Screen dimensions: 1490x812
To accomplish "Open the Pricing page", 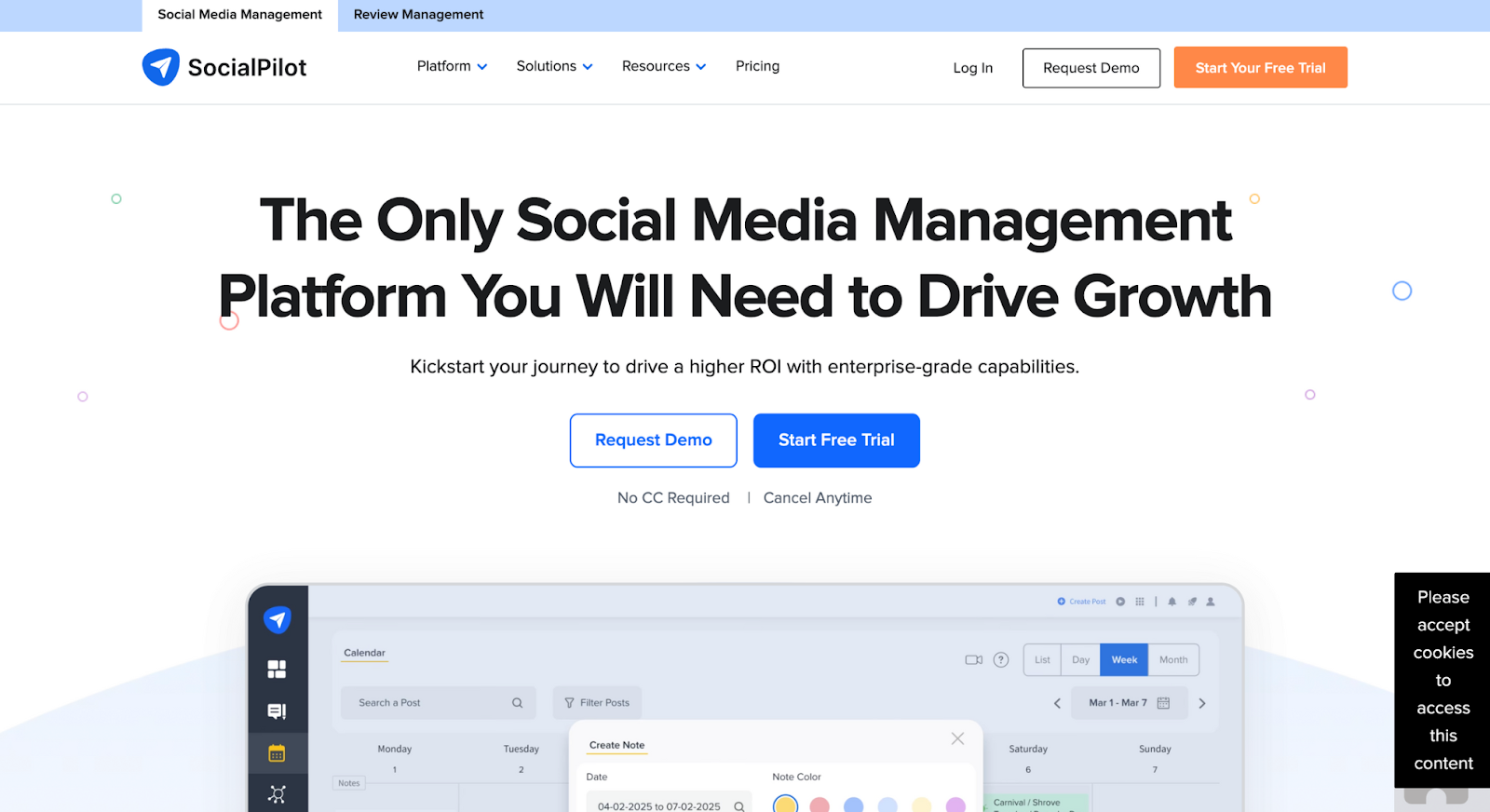I will (x=757, y=66).
